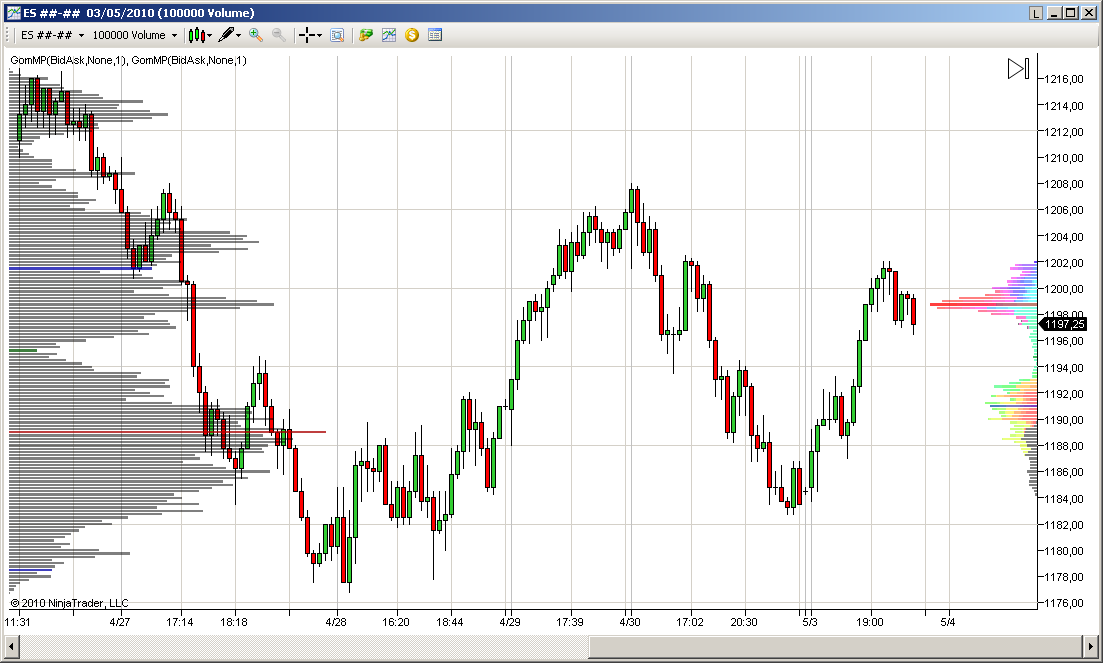
Task: Click the chart trader money icon
Action: (366, 34)
